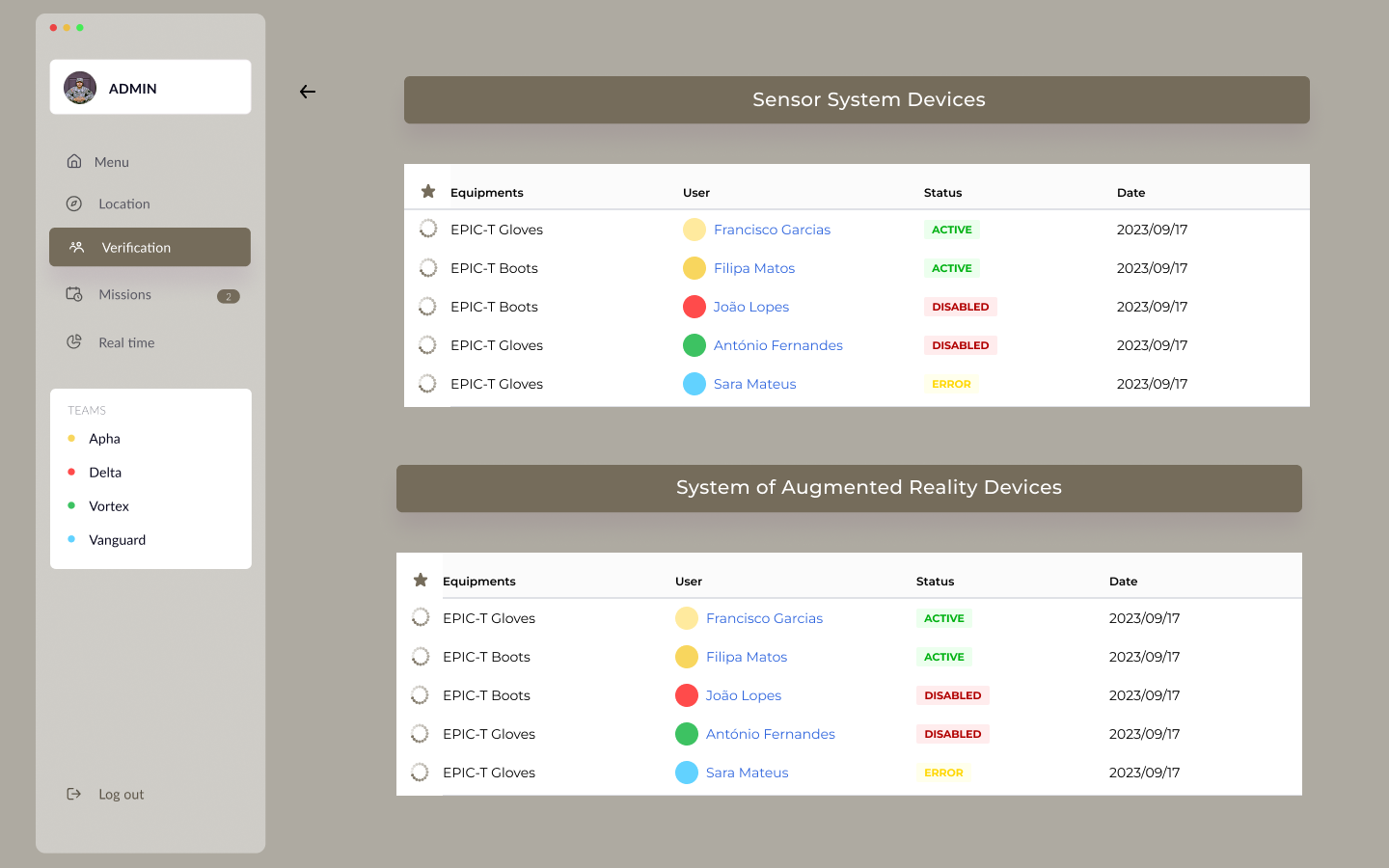Click the Real time pie chart icon
Image resolution: width=1389 pixels, height=868 pixels.
pos(74,342)
